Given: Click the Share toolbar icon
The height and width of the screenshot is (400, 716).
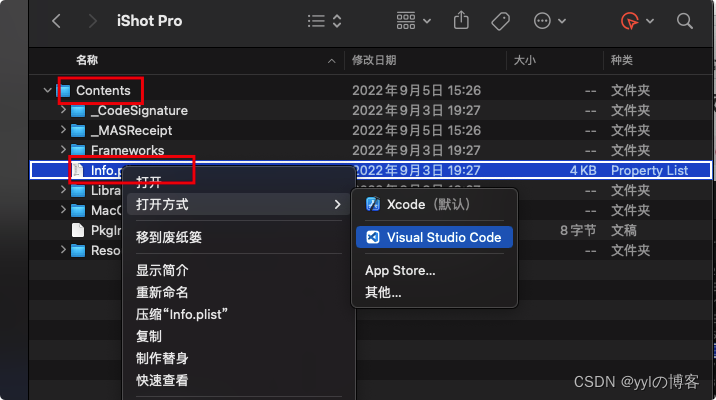Looking at the screenshot, I should (x=461, y=21).
